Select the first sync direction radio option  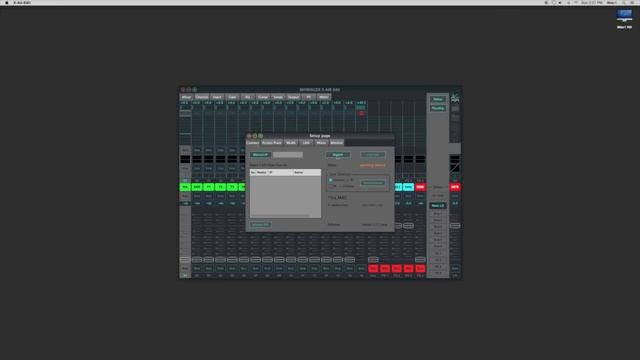[331, 180]
